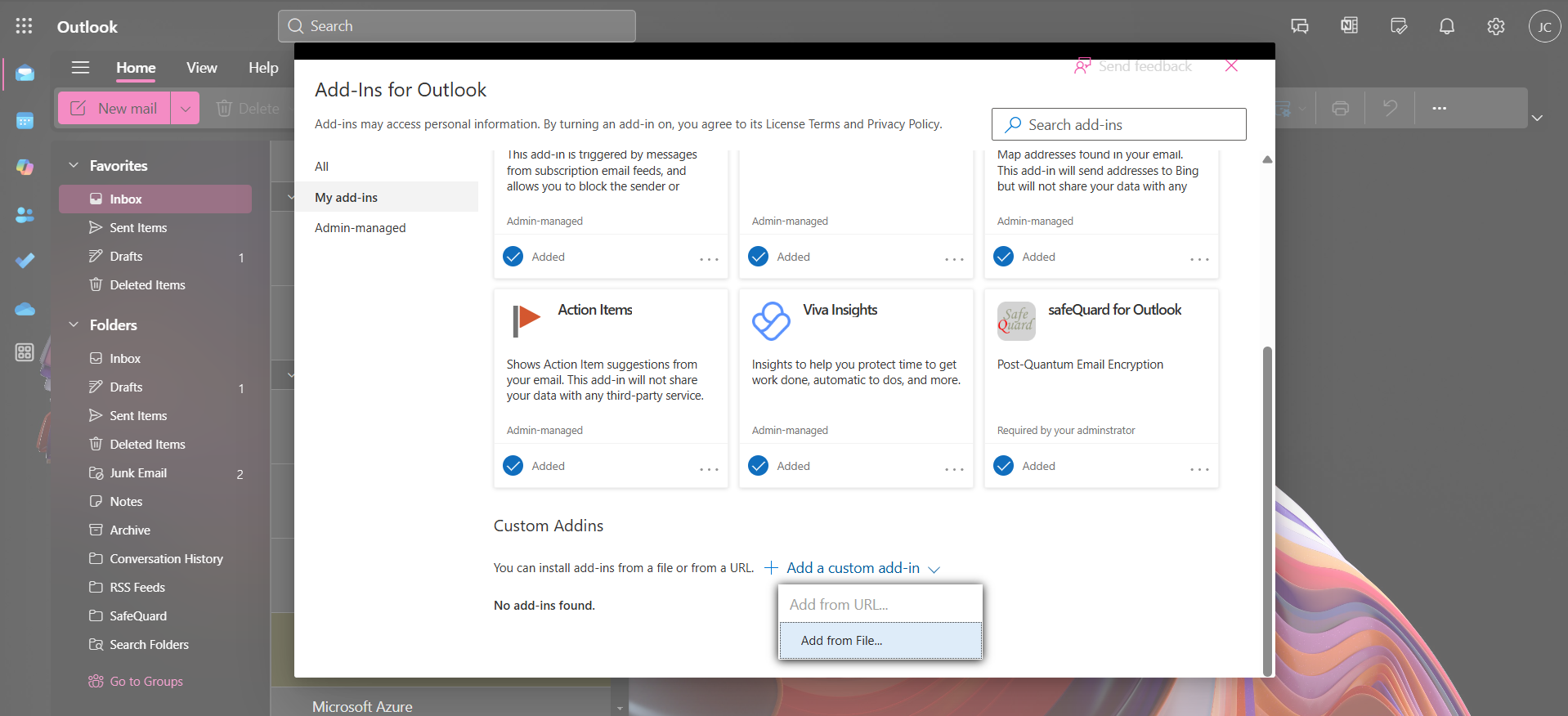Toggle Added checkmark for Action Items

coord(513,466)
